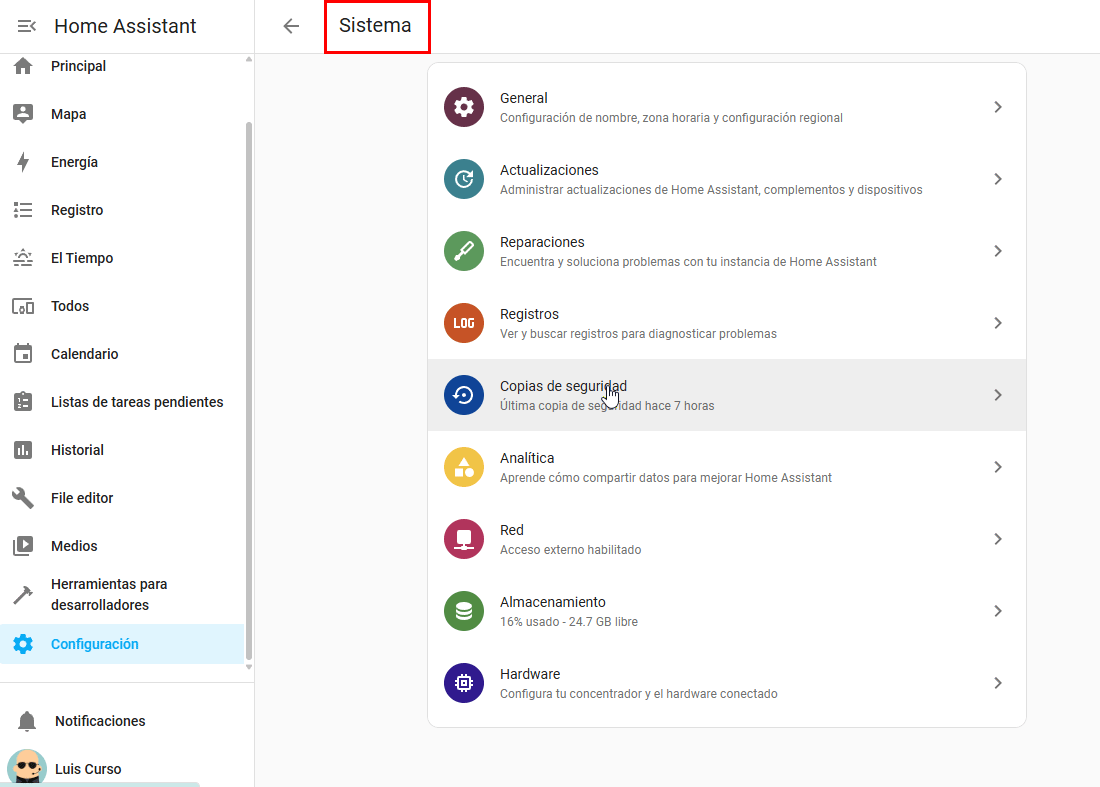Click the Almacenamiento title

pos(553,602)
